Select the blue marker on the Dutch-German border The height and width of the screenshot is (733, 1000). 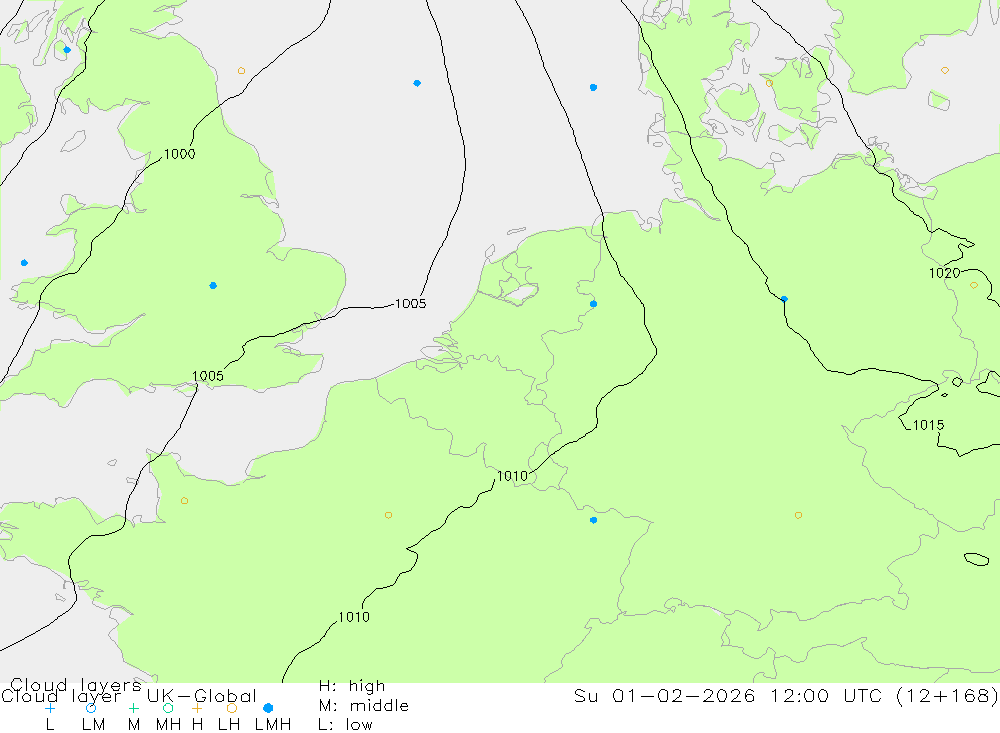coord(594,304)
